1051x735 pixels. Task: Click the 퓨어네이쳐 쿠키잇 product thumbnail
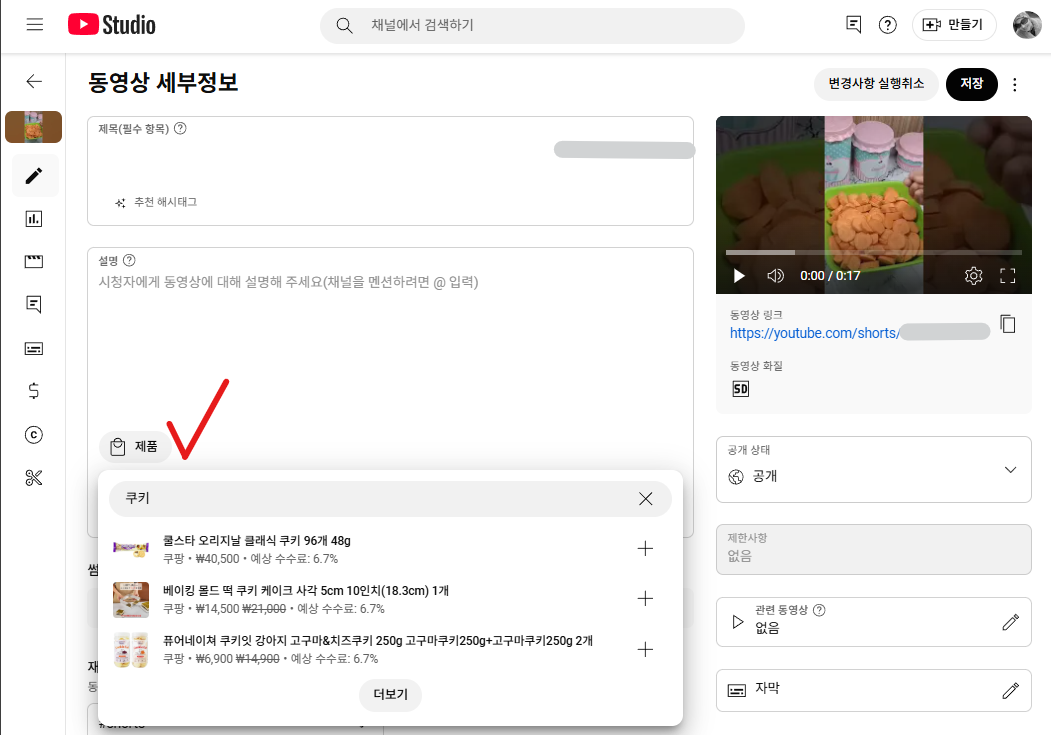[x=131, y=650]
